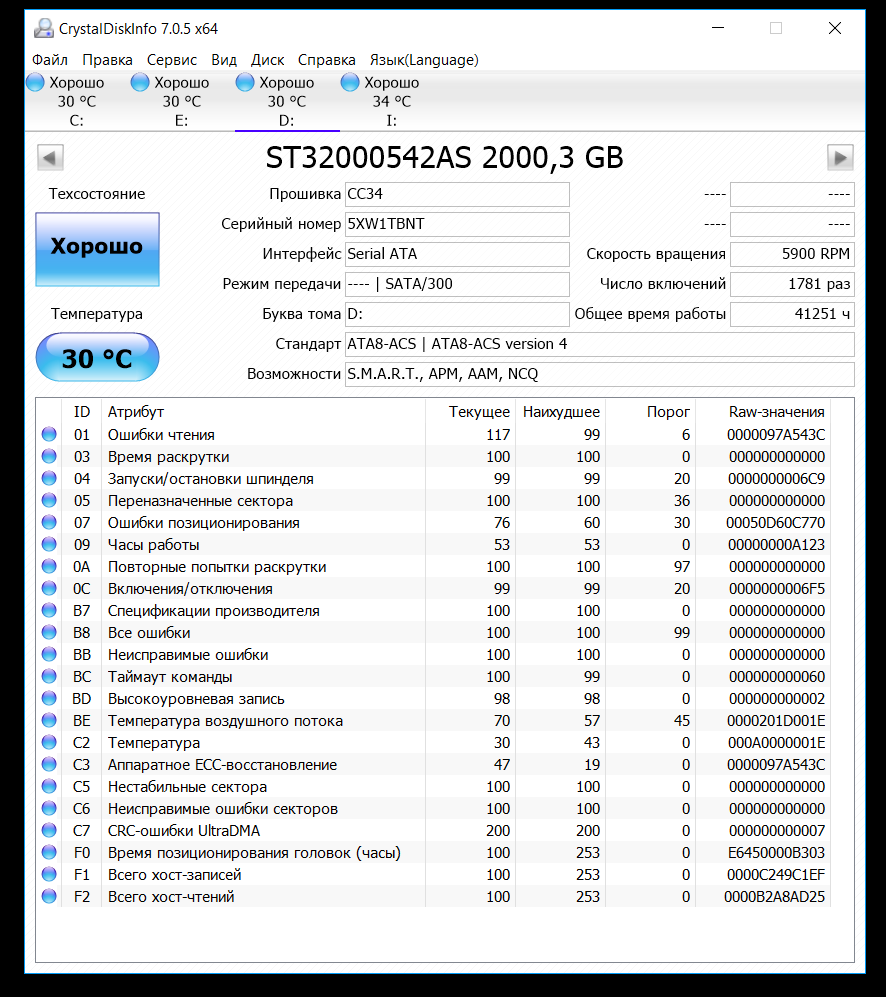The width and height of the screenshot is (886, 997).
Task: Click the Возможности S.M.A.R.T. field
Action: [x=600, y=374]
